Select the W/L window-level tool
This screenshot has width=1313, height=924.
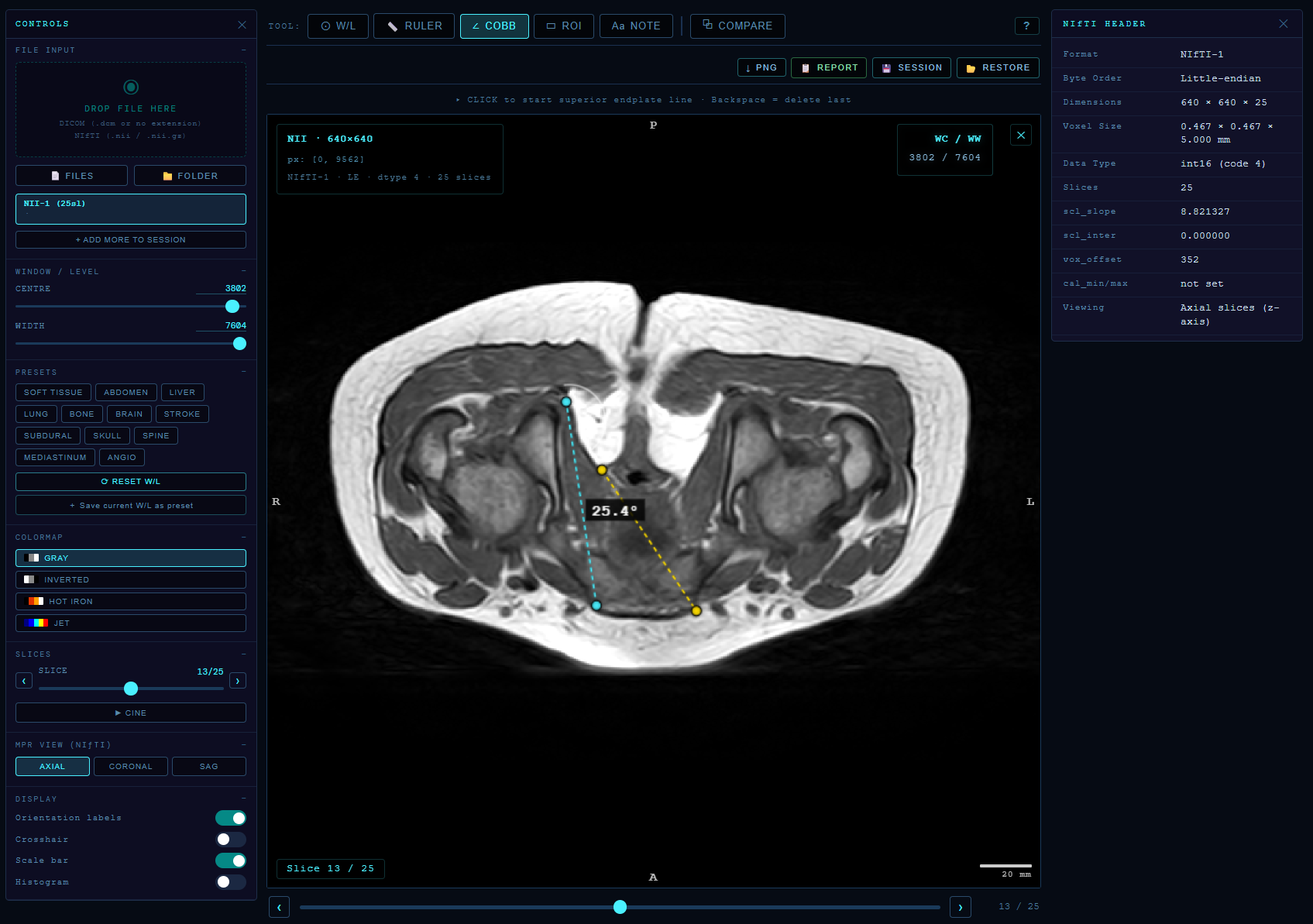338,26
